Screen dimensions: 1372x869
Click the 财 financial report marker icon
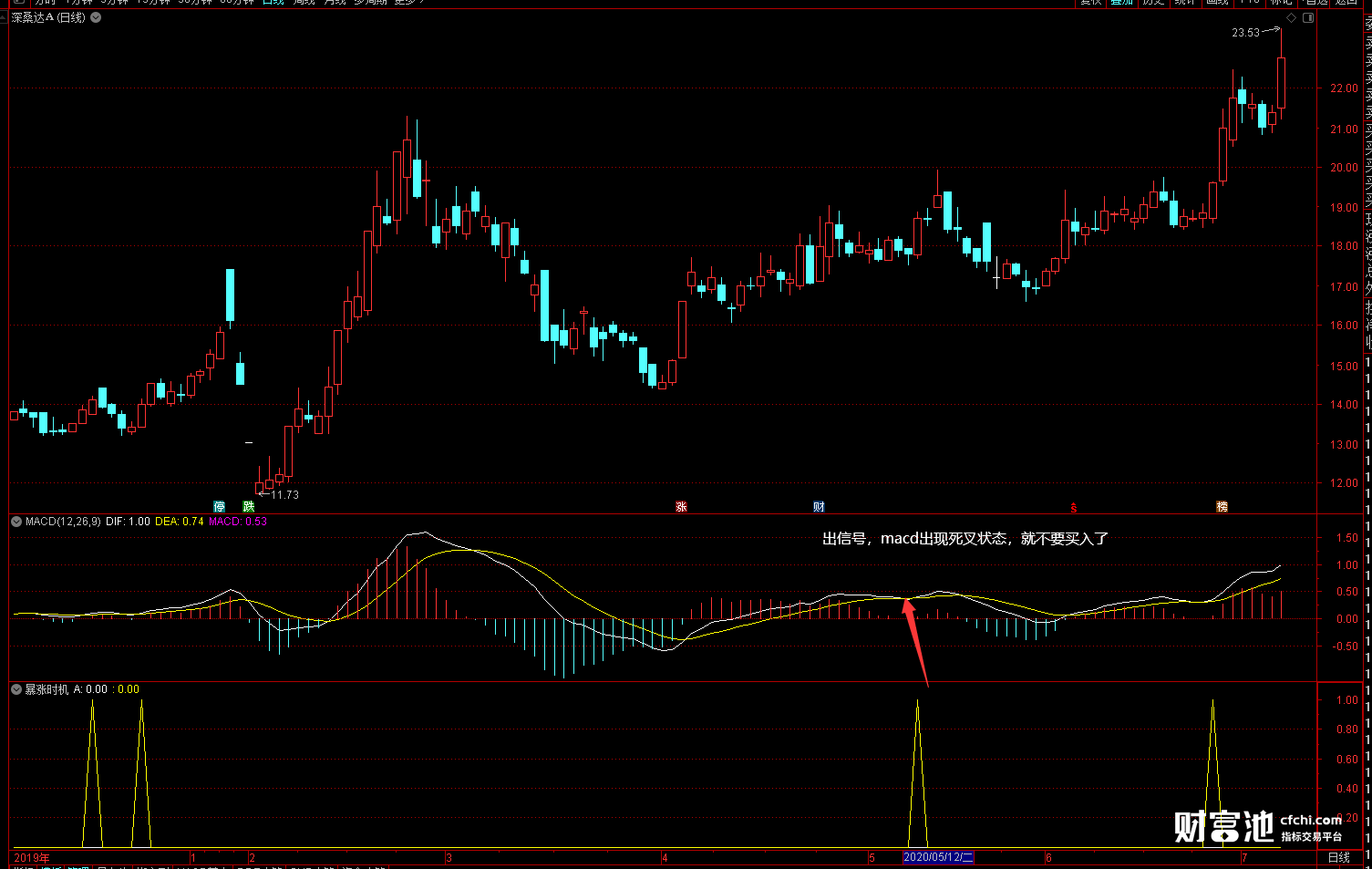pyautogui.click(x=819, y=507)
